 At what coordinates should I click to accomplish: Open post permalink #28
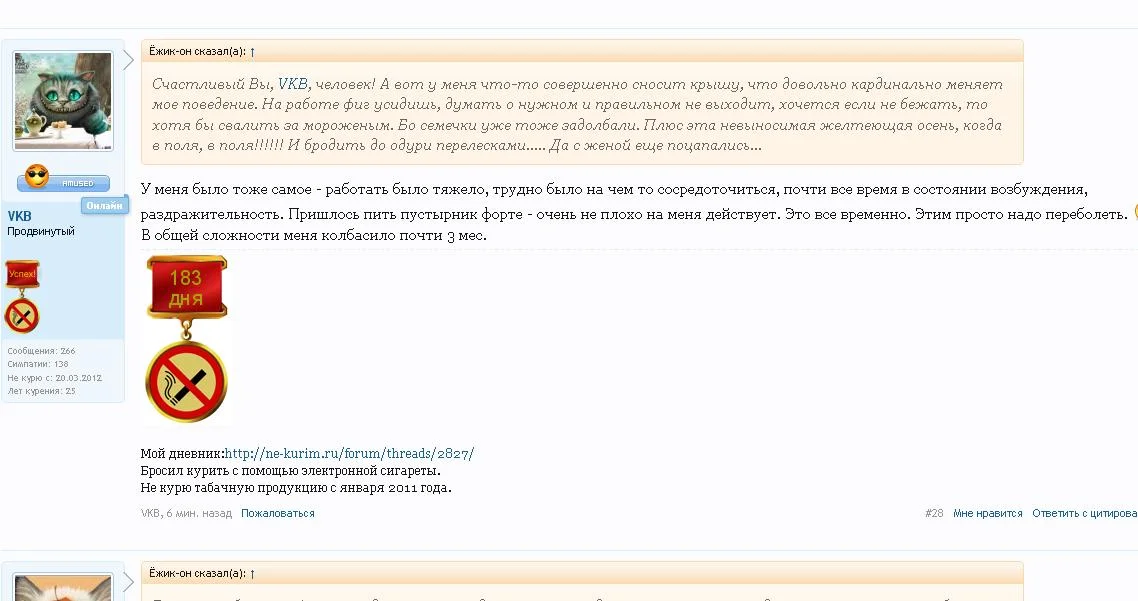(x=934, y=513)
